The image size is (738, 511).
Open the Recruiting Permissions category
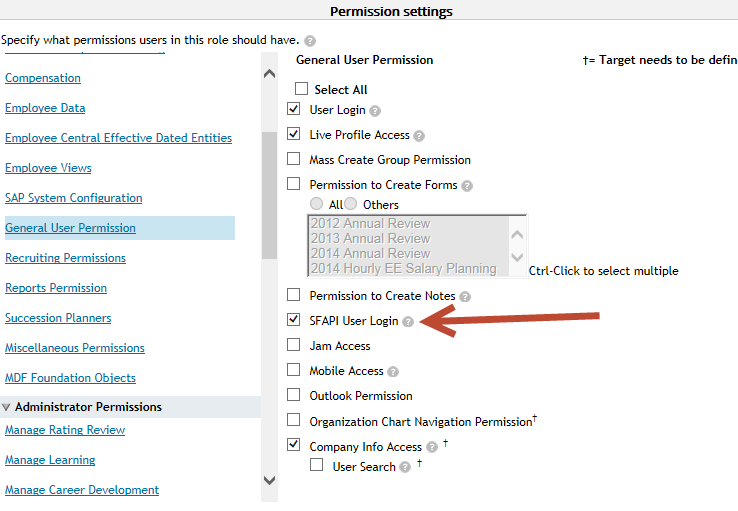tap(65, 258)
